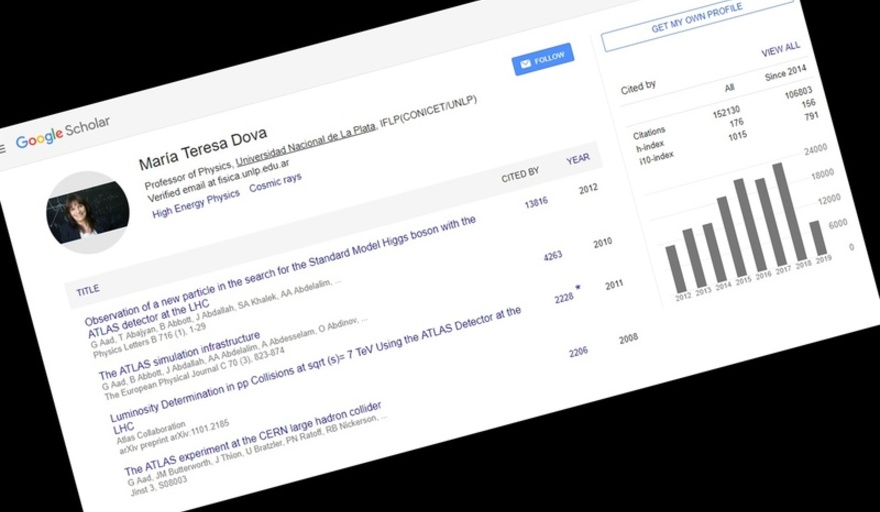
Task: Select the i10-index value 1015
Action: click(x=737, y=135)
